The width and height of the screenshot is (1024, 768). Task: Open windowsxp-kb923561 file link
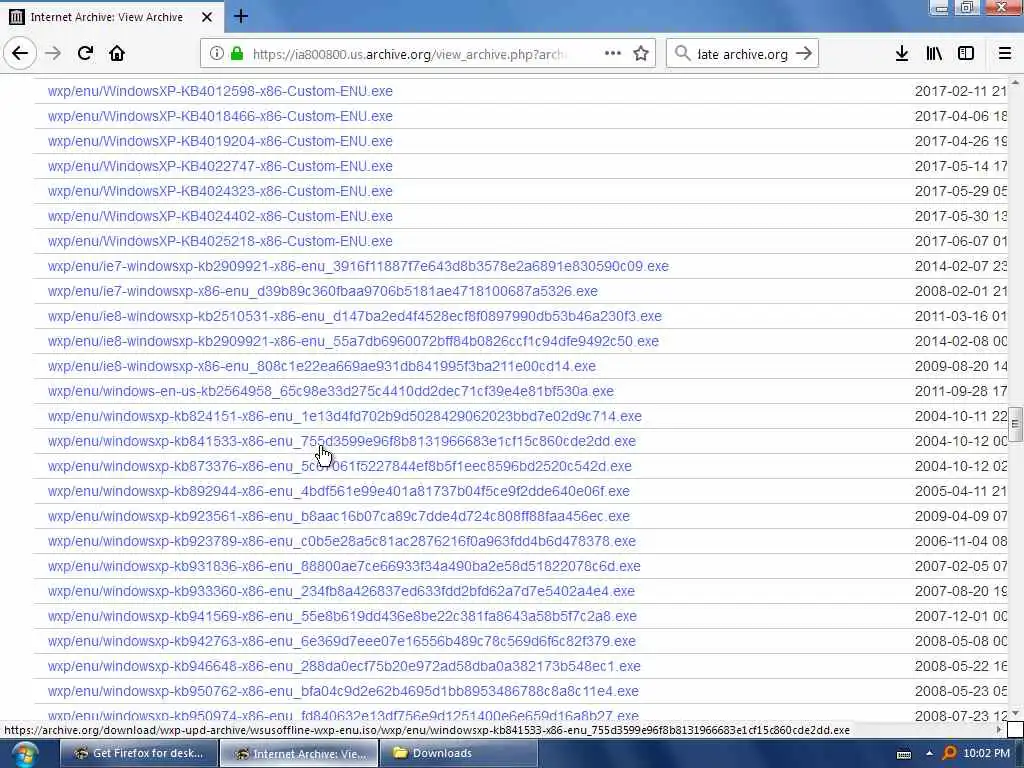338,516
